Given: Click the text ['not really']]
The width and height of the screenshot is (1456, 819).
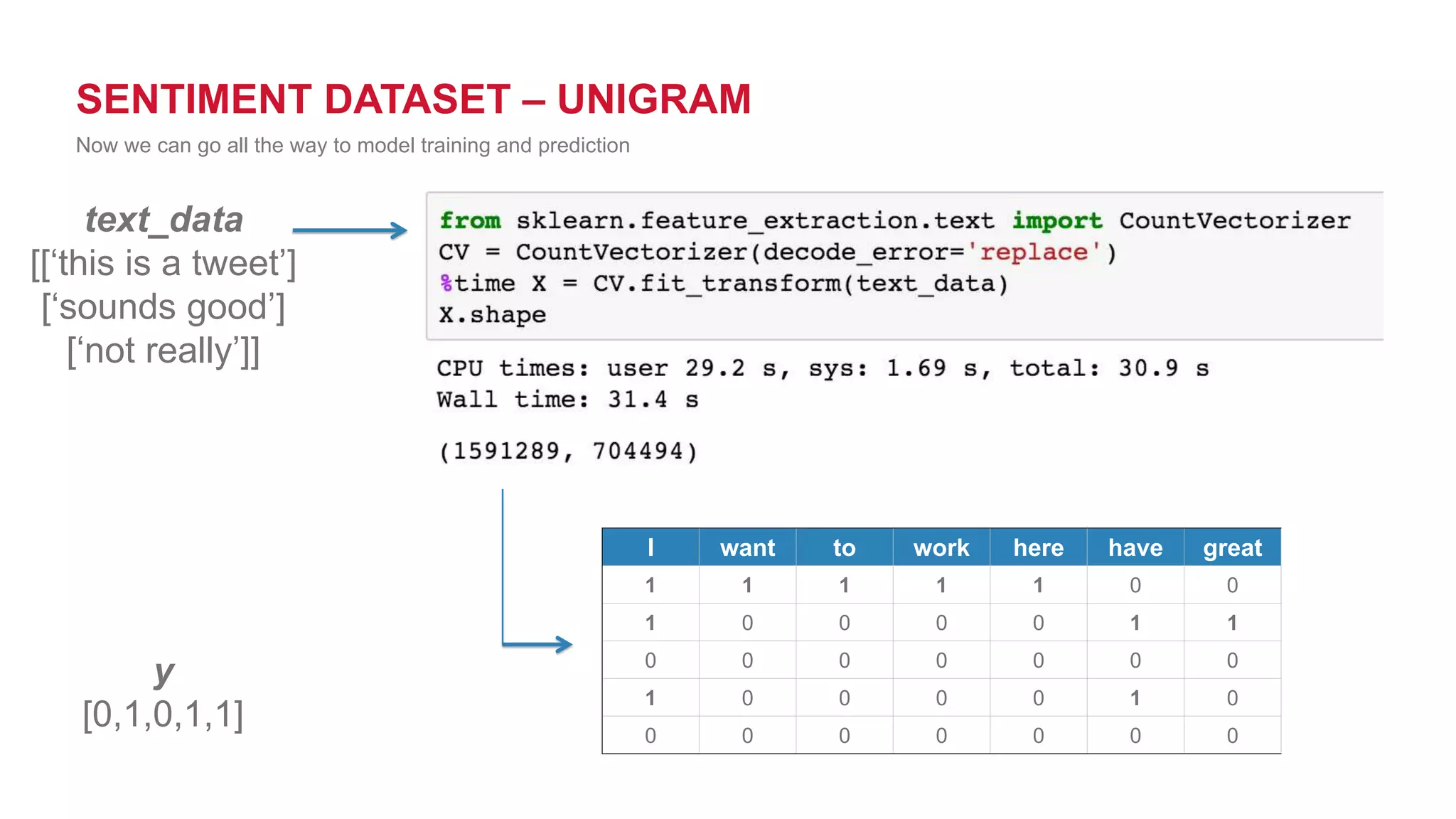Looking at the screenshot, I should pos(164,351).
